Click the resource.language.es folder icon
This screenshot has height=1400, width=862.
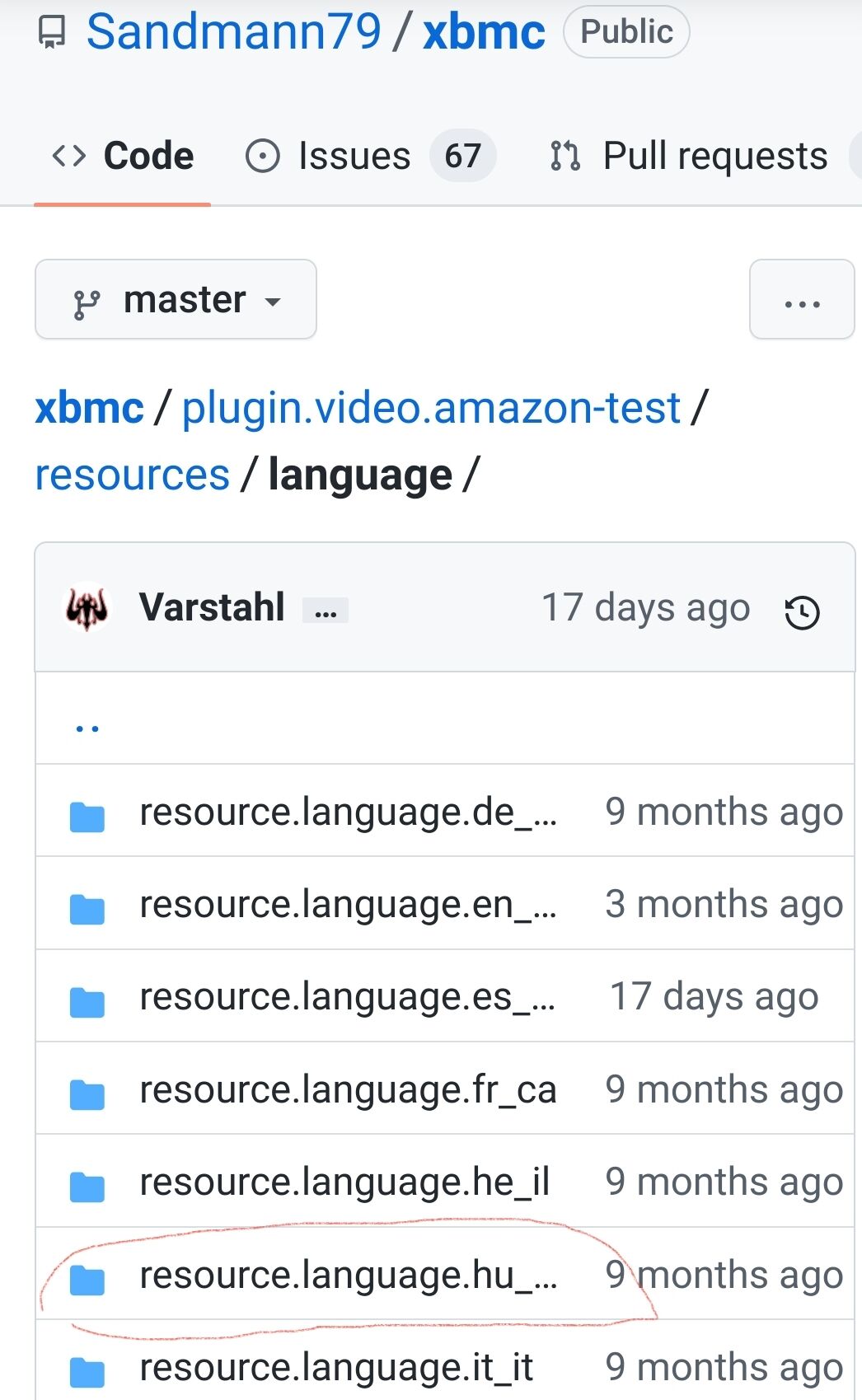pos(87,1001)
